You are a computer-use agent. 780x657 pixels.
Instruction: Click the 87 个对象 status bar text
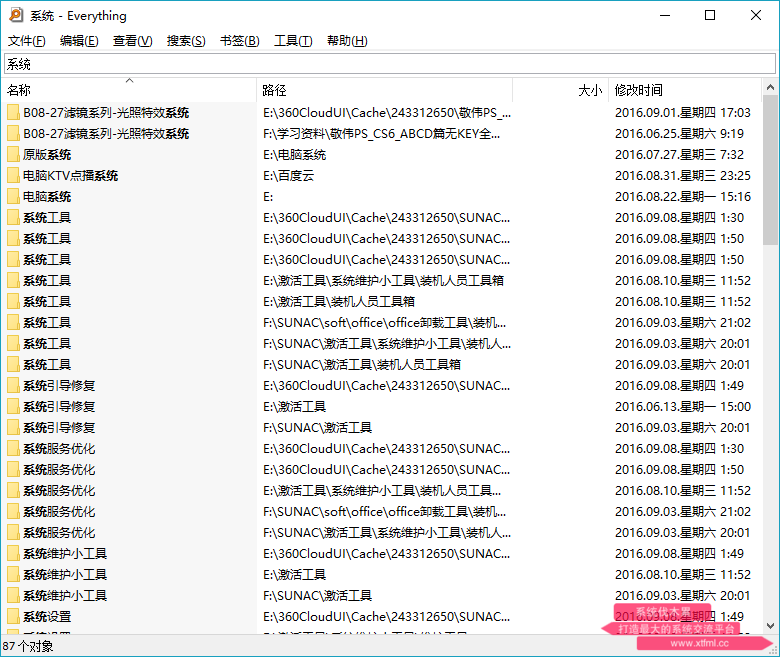(x=28, y=646)
